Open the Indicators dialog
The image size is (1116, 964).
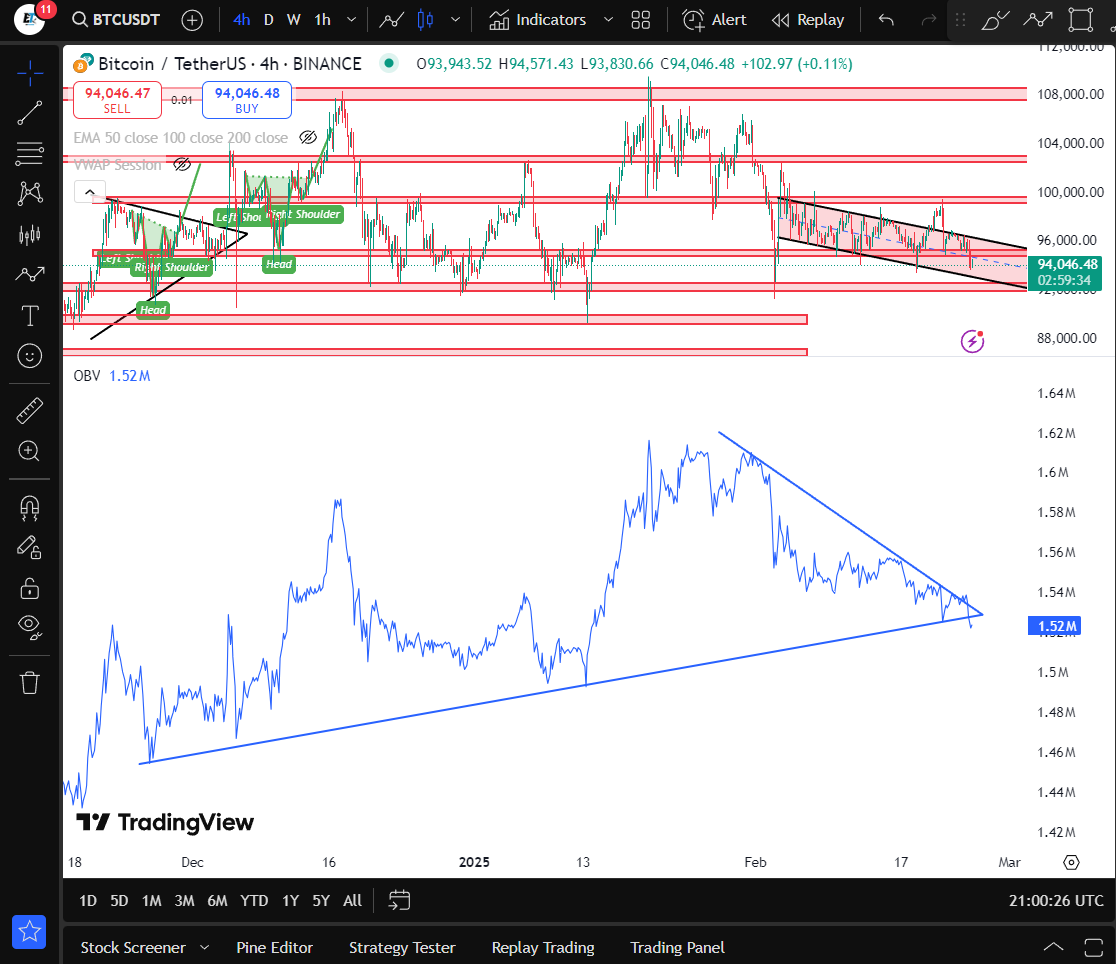tap(537, 20)
